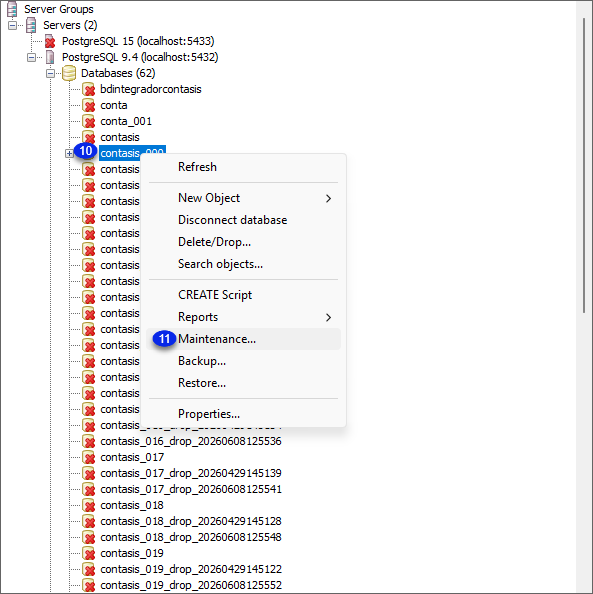The image size is (593, 594).
Task: Expand the selected contasis_000 database node
Action: tap(69, 153)
